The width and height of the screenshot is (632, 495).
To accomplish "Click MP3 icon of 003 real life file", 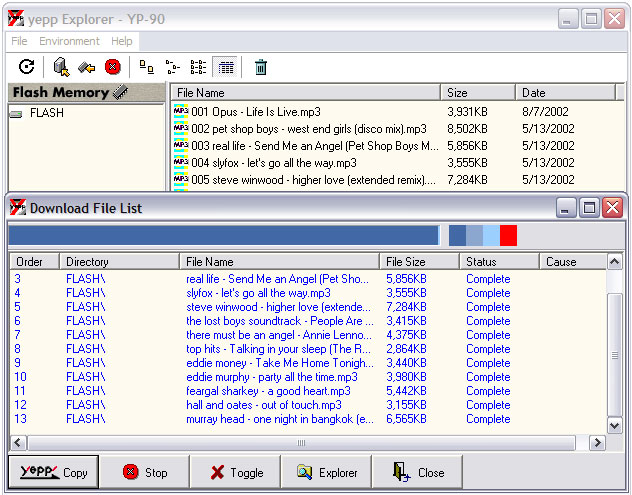I will pos(181,146).
